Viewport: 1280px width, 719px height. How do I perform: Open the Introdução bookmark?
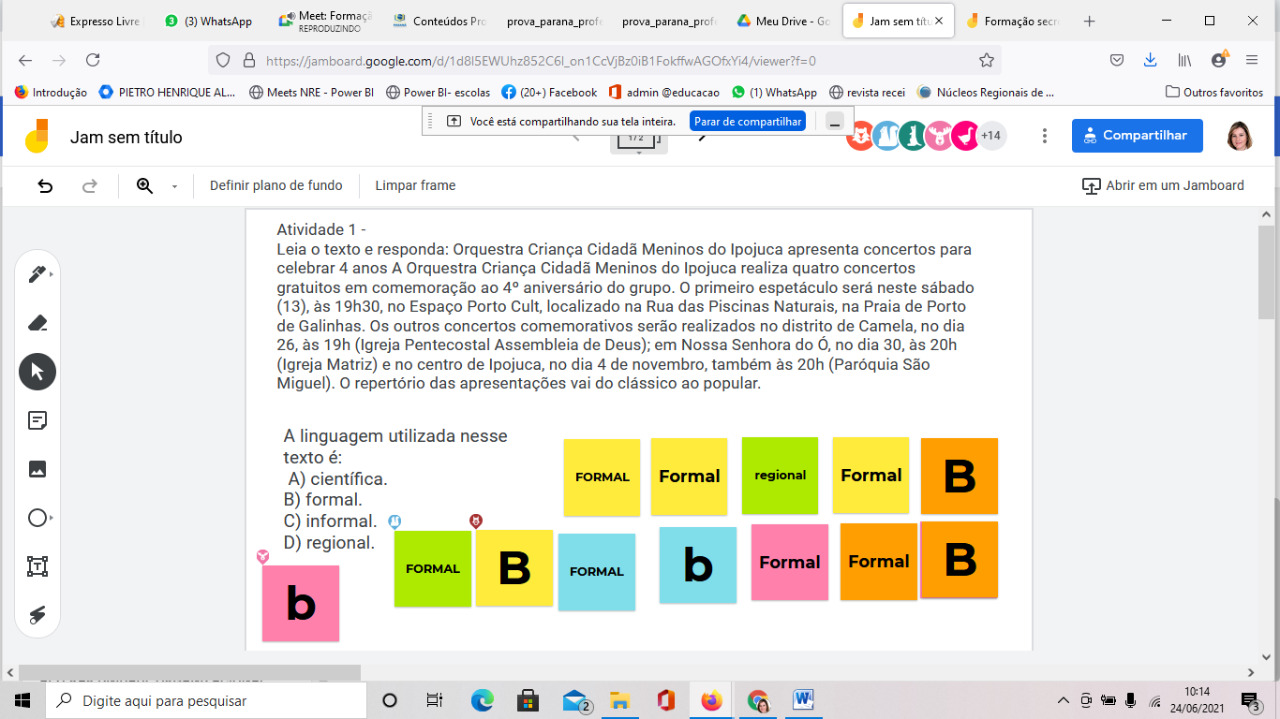(x=51, y=92)
